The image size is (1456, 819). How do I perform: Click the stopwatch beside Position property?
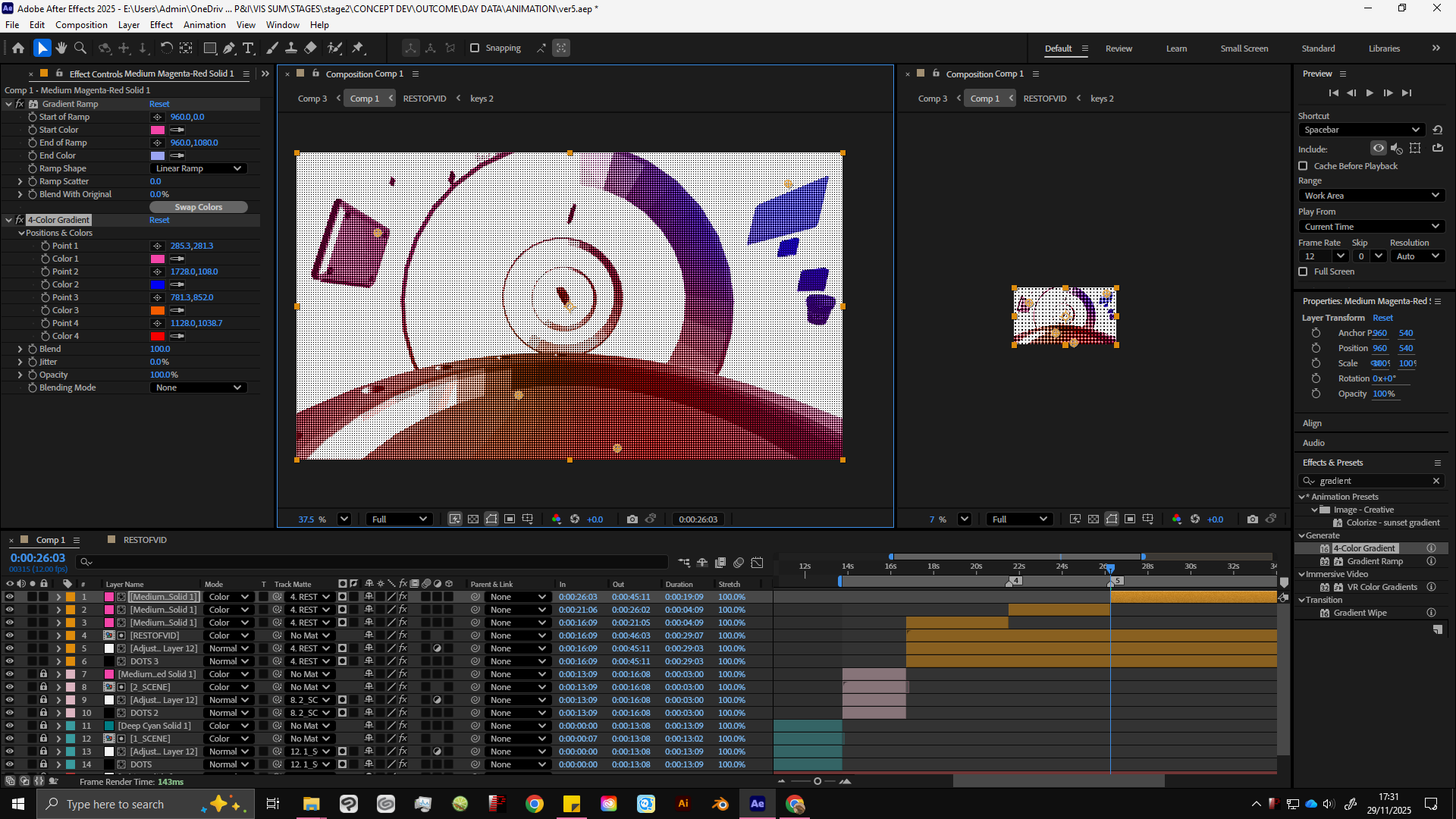(x=1316, y=348)
